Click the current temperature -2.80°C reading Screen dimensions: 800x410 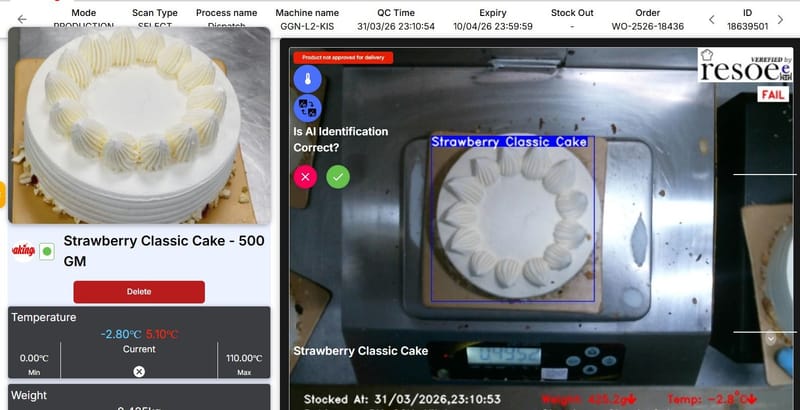121,335
